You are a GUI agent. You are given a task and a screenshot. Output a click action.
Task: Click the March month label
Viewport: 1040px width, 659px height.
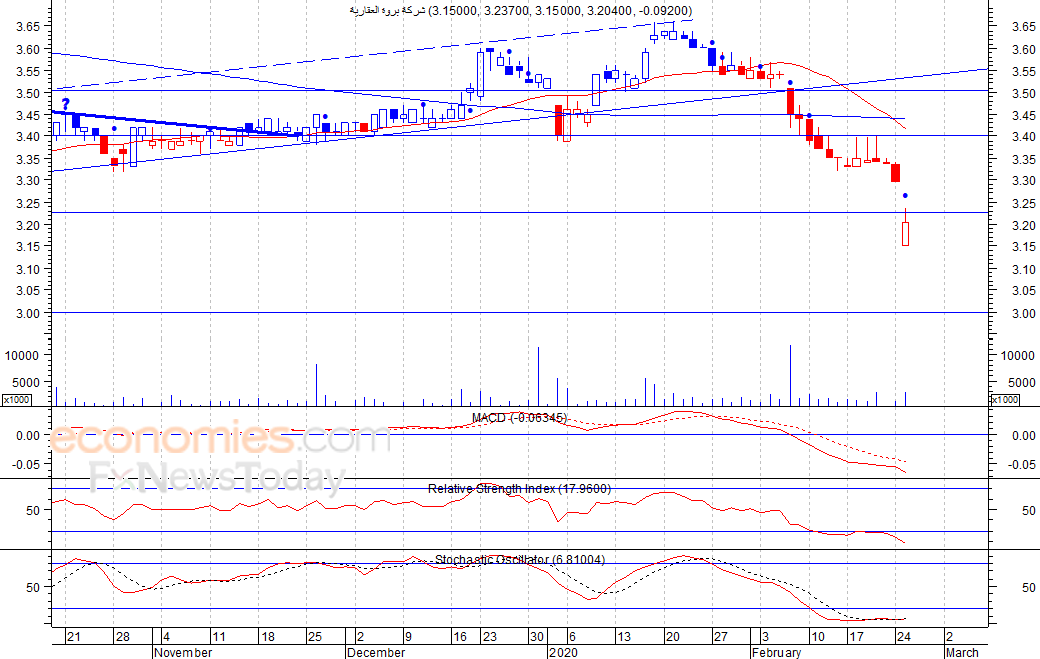[x=962, y=652]
